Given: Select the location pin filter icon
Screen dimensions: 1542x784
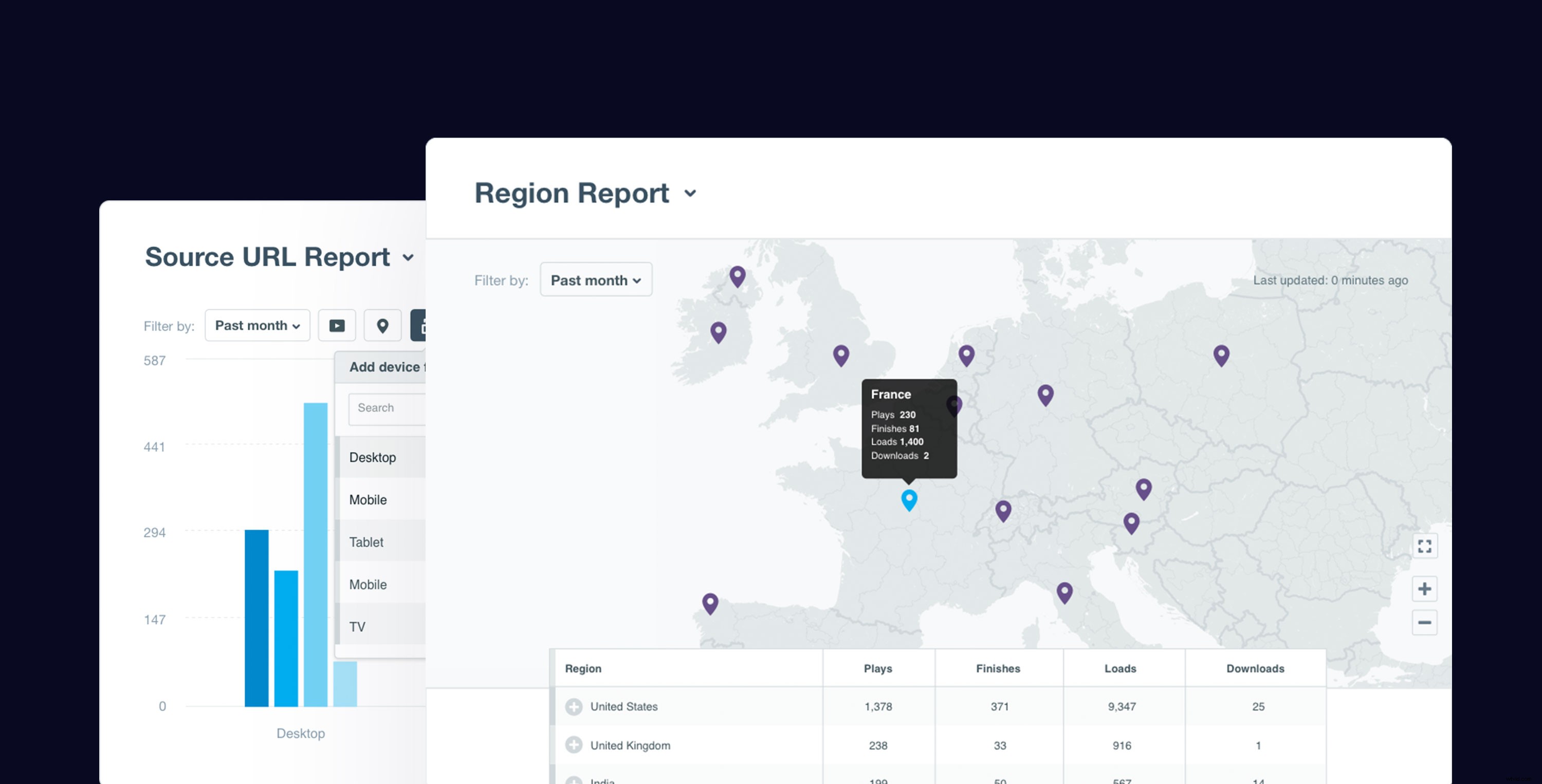Looking at the screenshot, I should [x=382, y=326].
